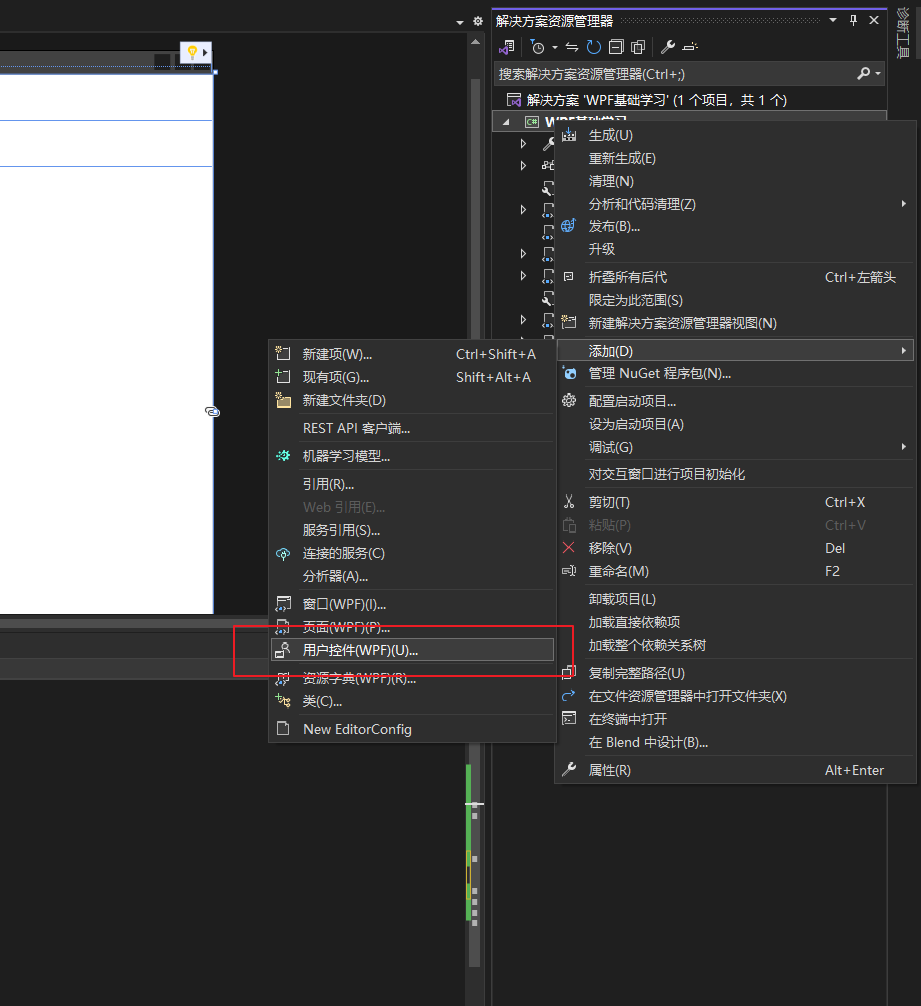The width and height of the screenshot is (921, 1006).
Task: Click the collapse all icon in Solution Explorer
Action: click(615, 47)
